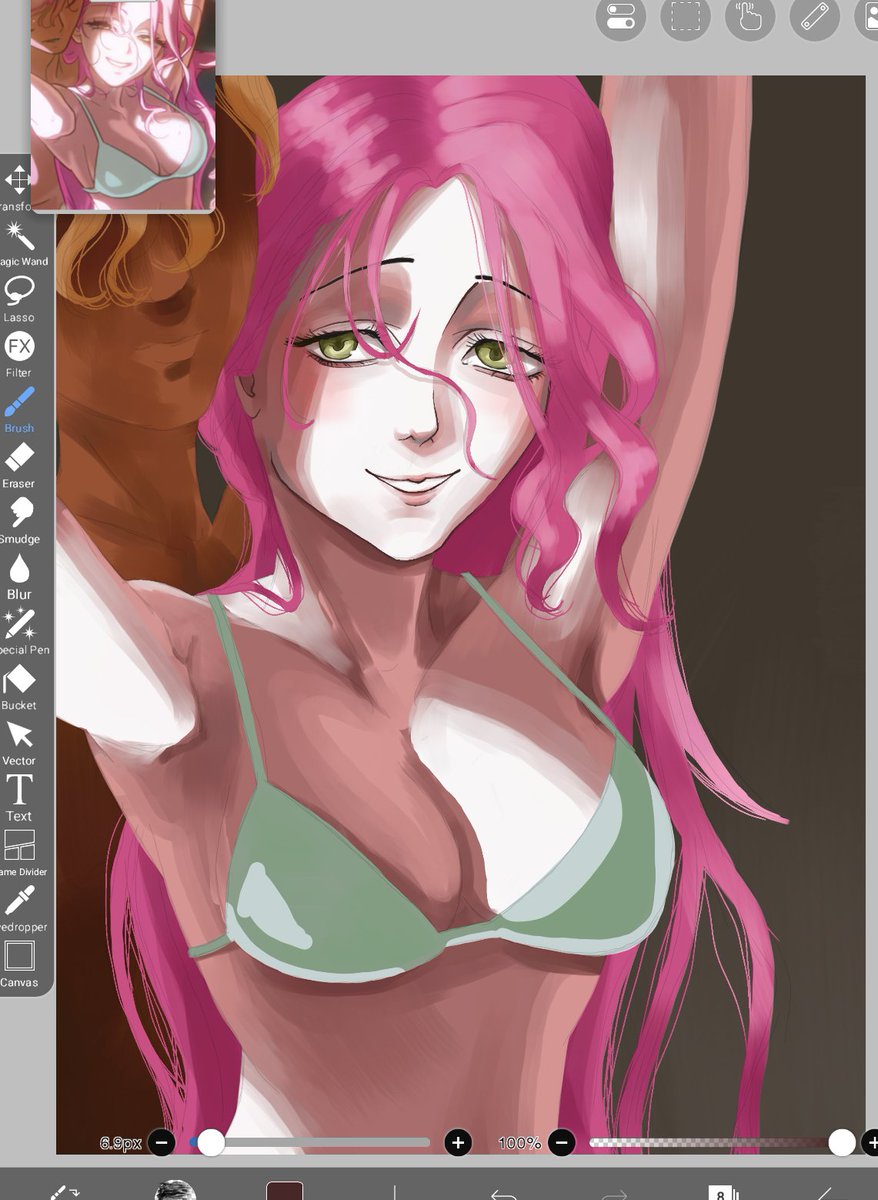The width and height of the screenshot is (878, 1200).
Task: Tap the 100% opacity value
Action: tap(520, 1143)
